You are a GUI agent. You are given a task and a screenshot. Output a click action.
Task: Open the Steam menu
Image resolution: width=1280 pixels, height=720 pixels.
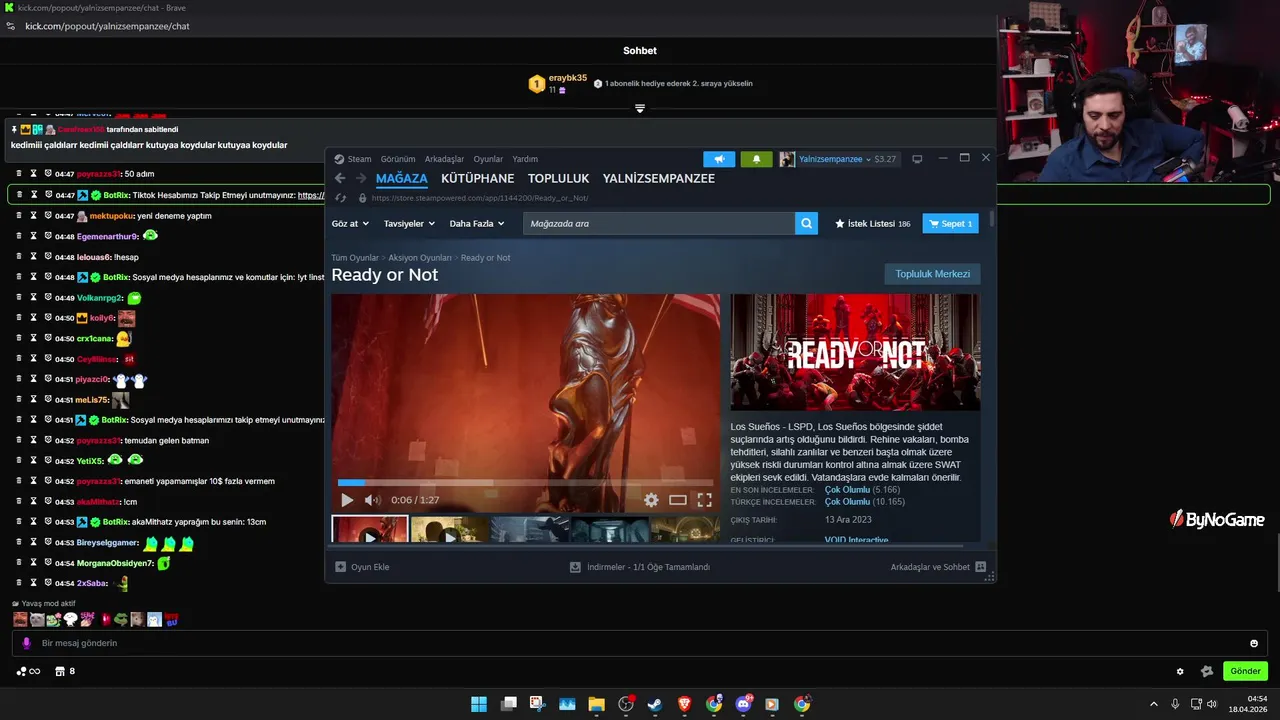coord(353,159)
